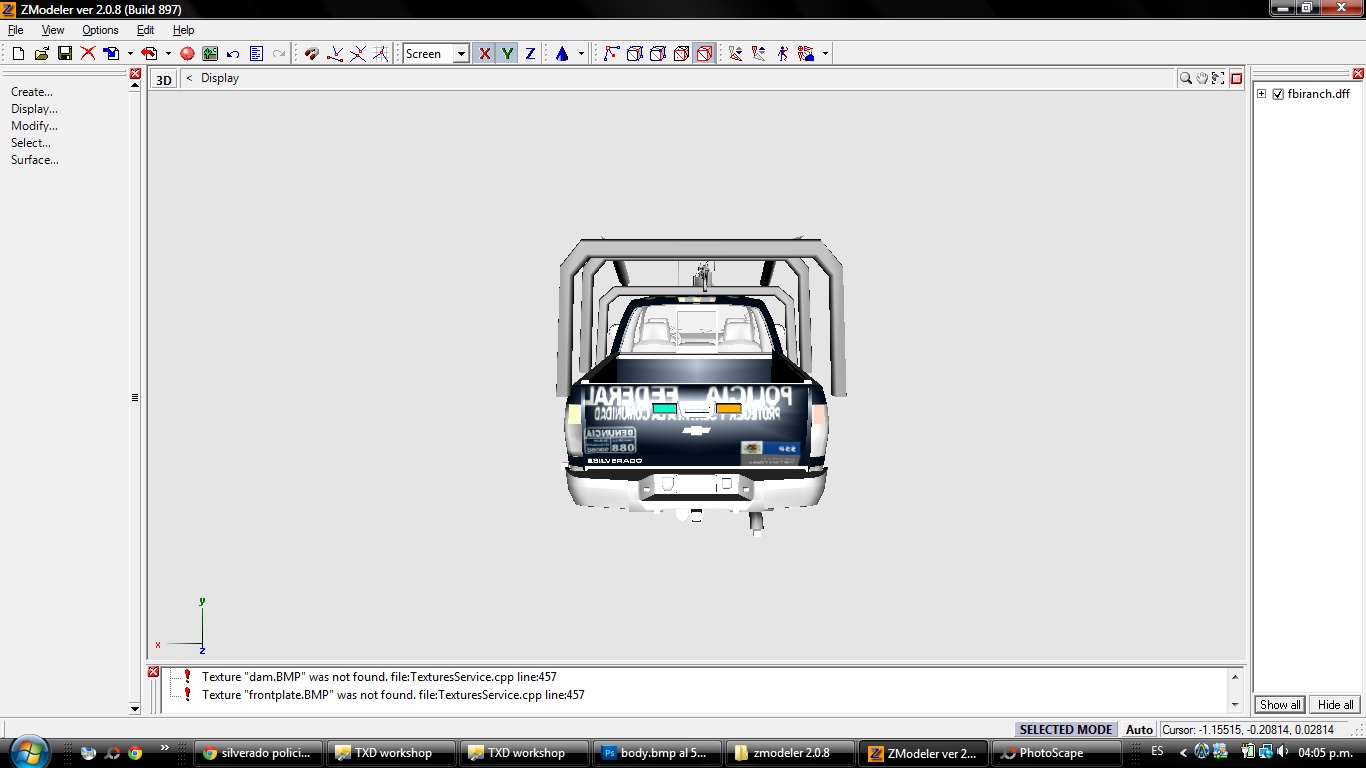Close the scene nodes panel
The height and width of the screenshot is (768, 1366).
coord(1358,73)
